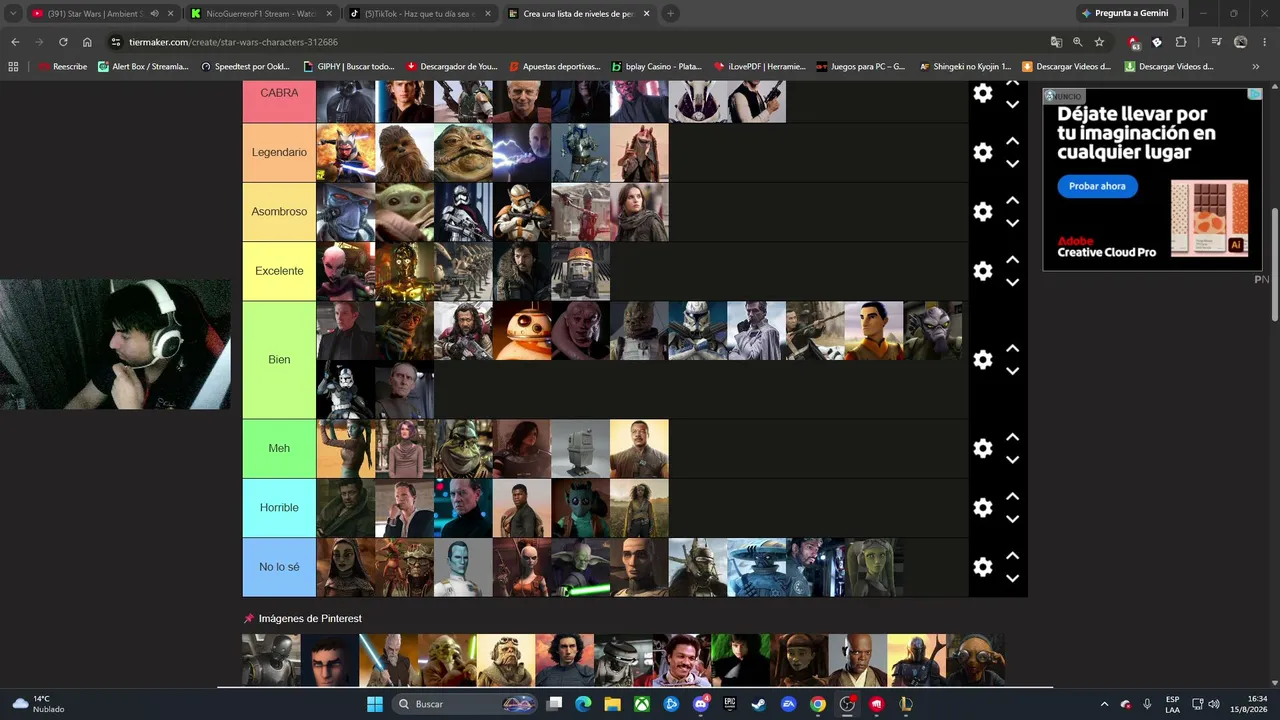Select the Horrible tier label

[279, 508]
